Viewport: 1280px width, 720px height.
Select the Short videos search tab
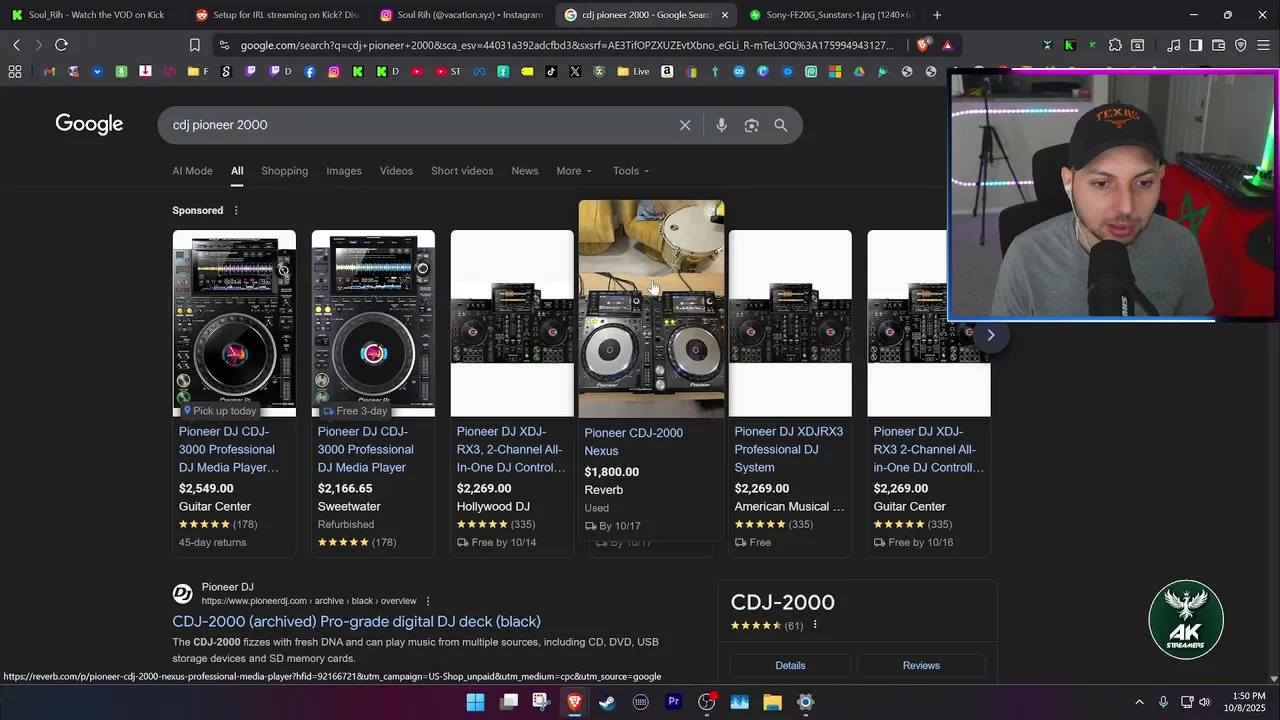(x=462, y=171)
